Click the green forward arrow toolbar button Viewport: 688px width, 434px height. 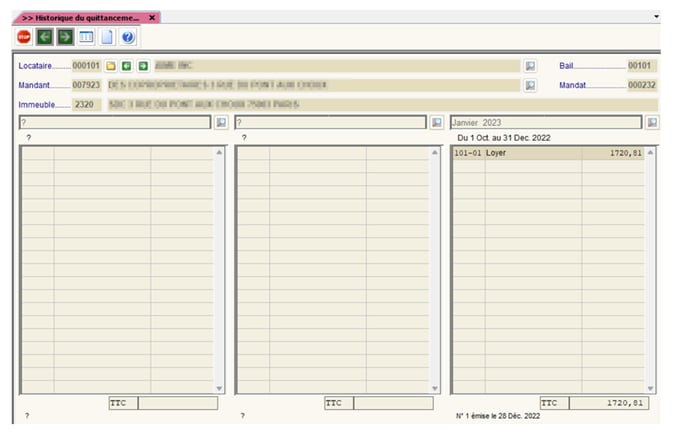(65, 37)
